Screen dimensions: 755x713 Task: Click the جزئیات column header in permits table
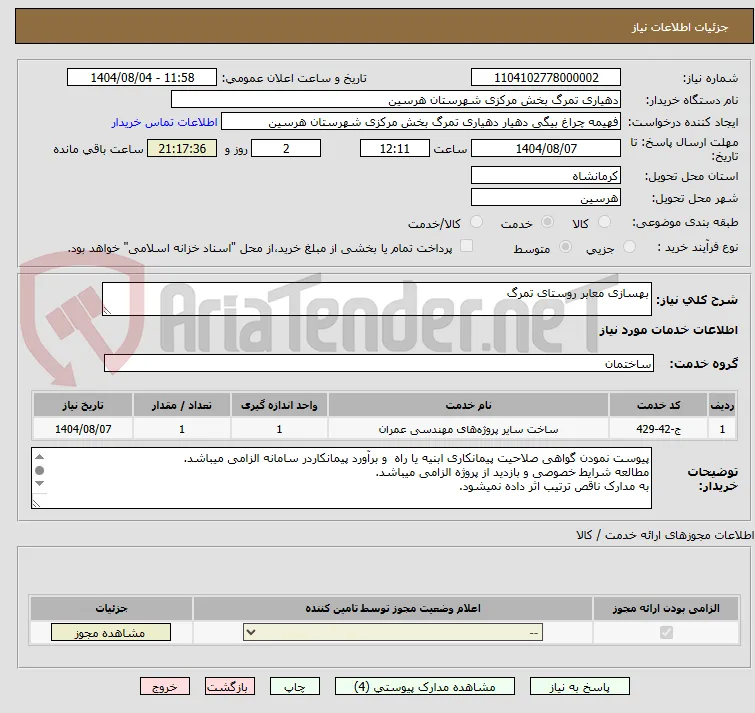[111, 609]
